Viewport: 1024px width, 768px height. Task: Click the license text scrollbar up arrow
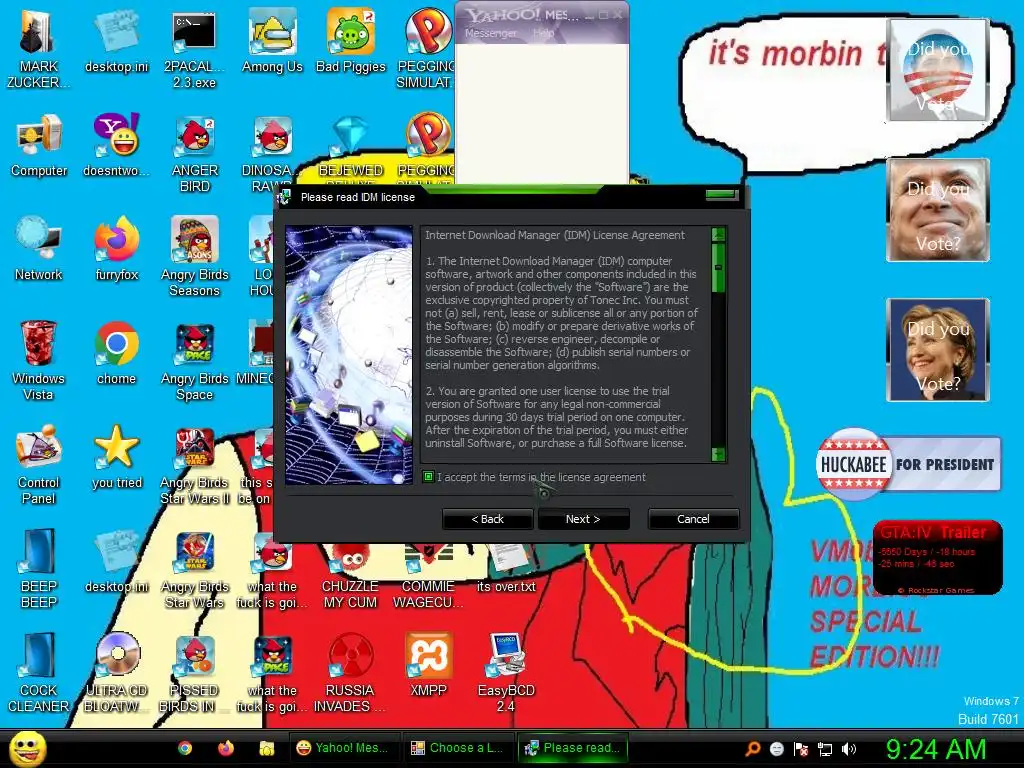click(718, 234)
